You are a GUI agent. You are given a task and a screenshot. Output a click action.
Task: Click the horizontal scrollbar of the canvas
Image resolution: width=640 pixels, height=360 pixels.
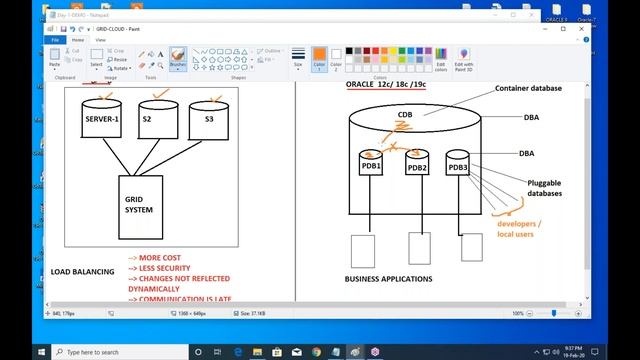pos(308,304)
